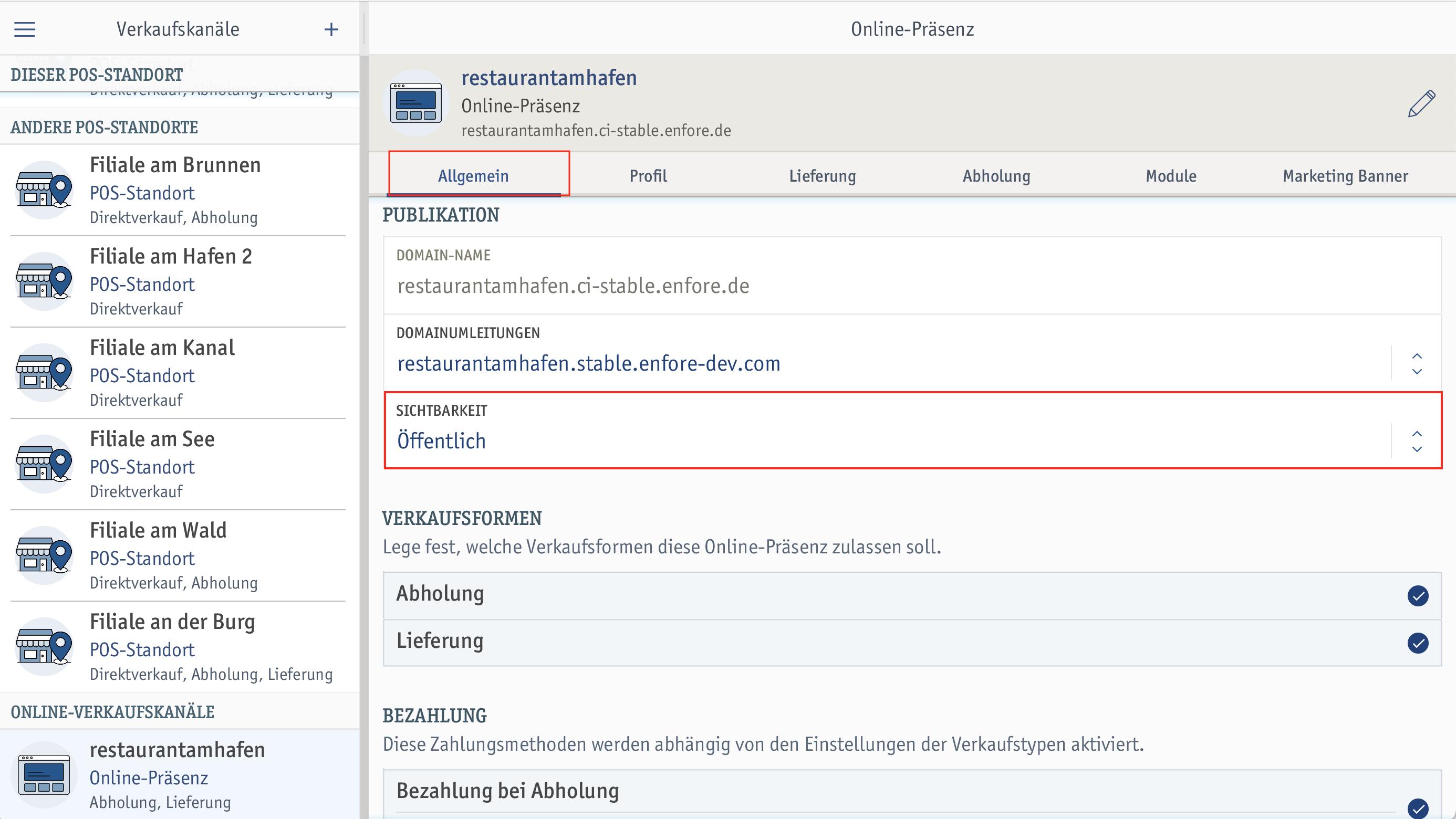
Task: Click the DIESER POS-STANDORT section header
Action: [97, 75]
